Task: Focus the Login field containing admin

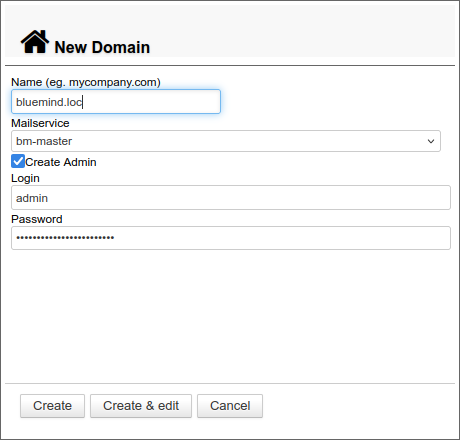Action: [231, 198]
